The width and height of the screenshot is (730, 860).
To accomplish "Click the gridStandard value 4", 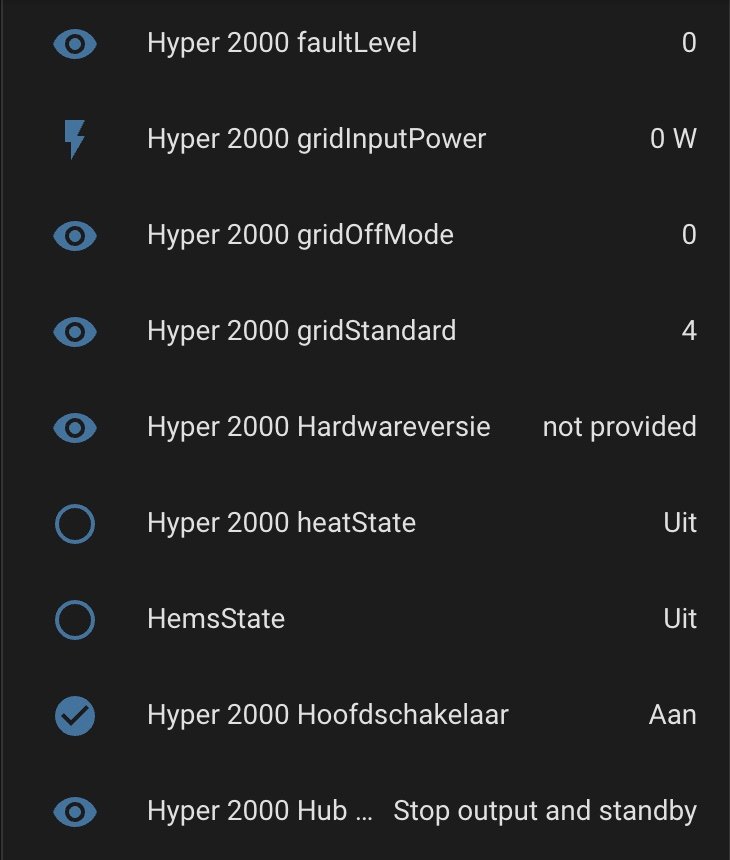I will [x=689, y=331].
